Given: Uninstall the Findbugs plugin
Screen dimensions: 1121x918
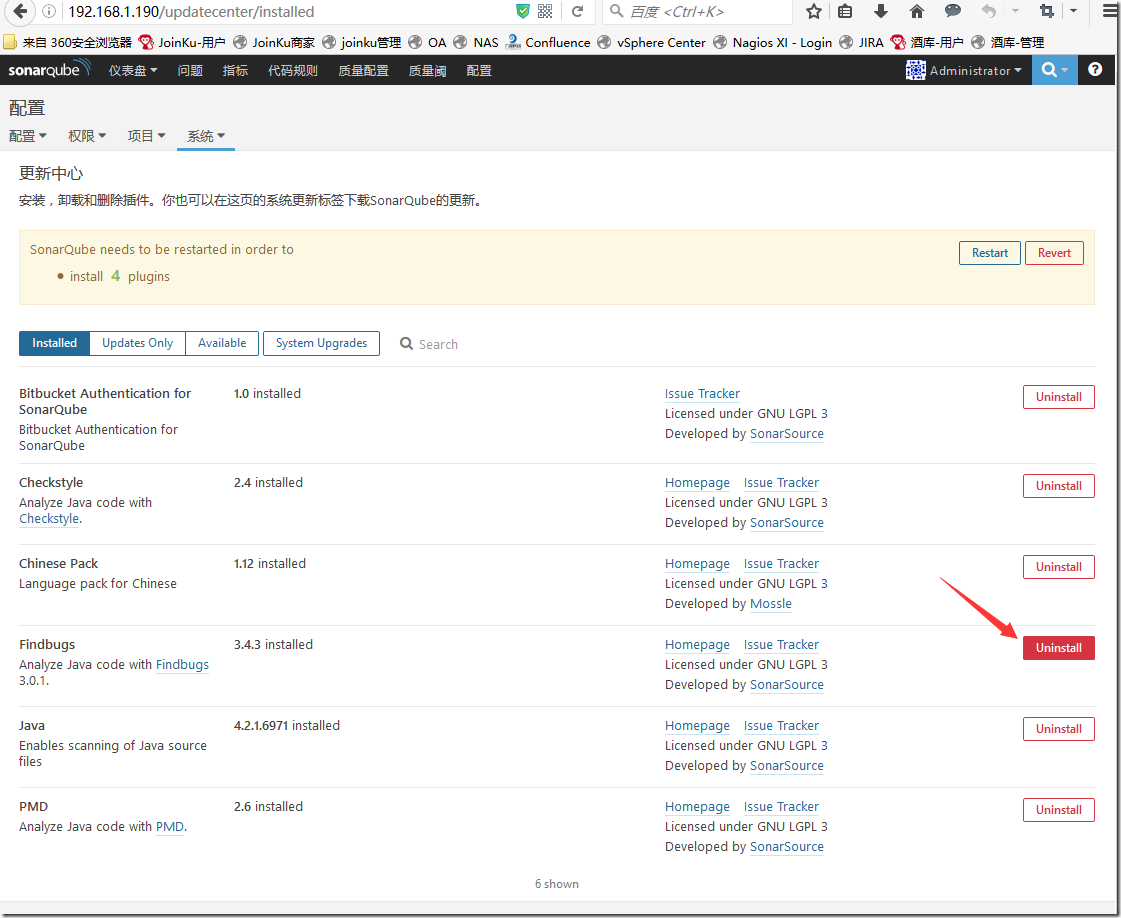Looking at the screenshot, I should [x=1058, y=648].
